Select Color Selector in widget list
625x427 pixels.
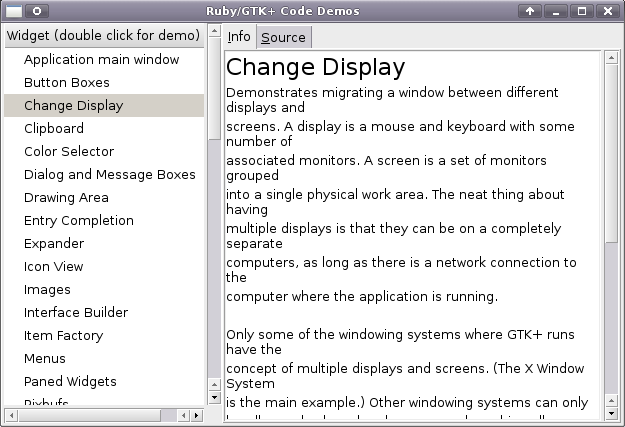click(x=69, y=151)
